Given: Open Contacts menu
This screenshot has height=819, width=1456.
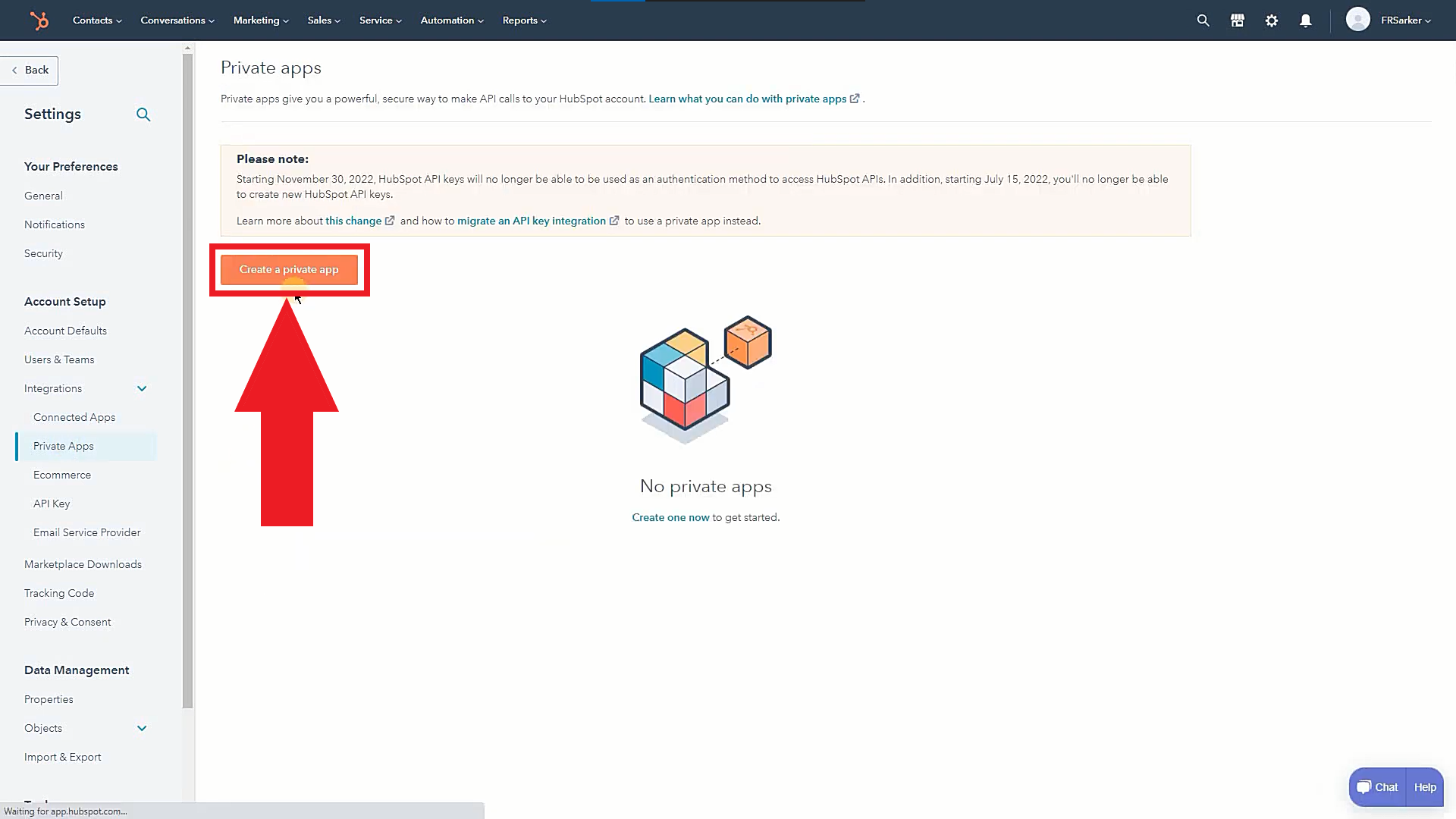Looking at the screenshot, I should (x=97, y=20).
